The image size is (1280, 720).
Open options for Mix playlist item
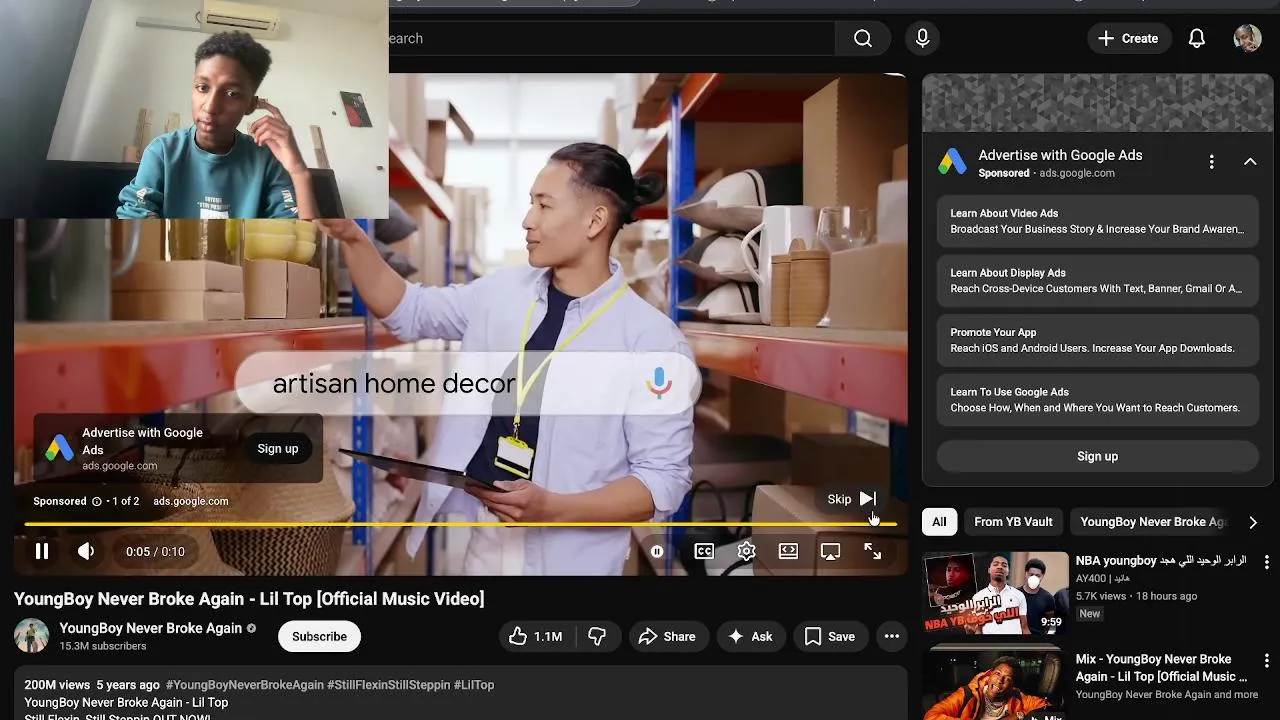1267,661
